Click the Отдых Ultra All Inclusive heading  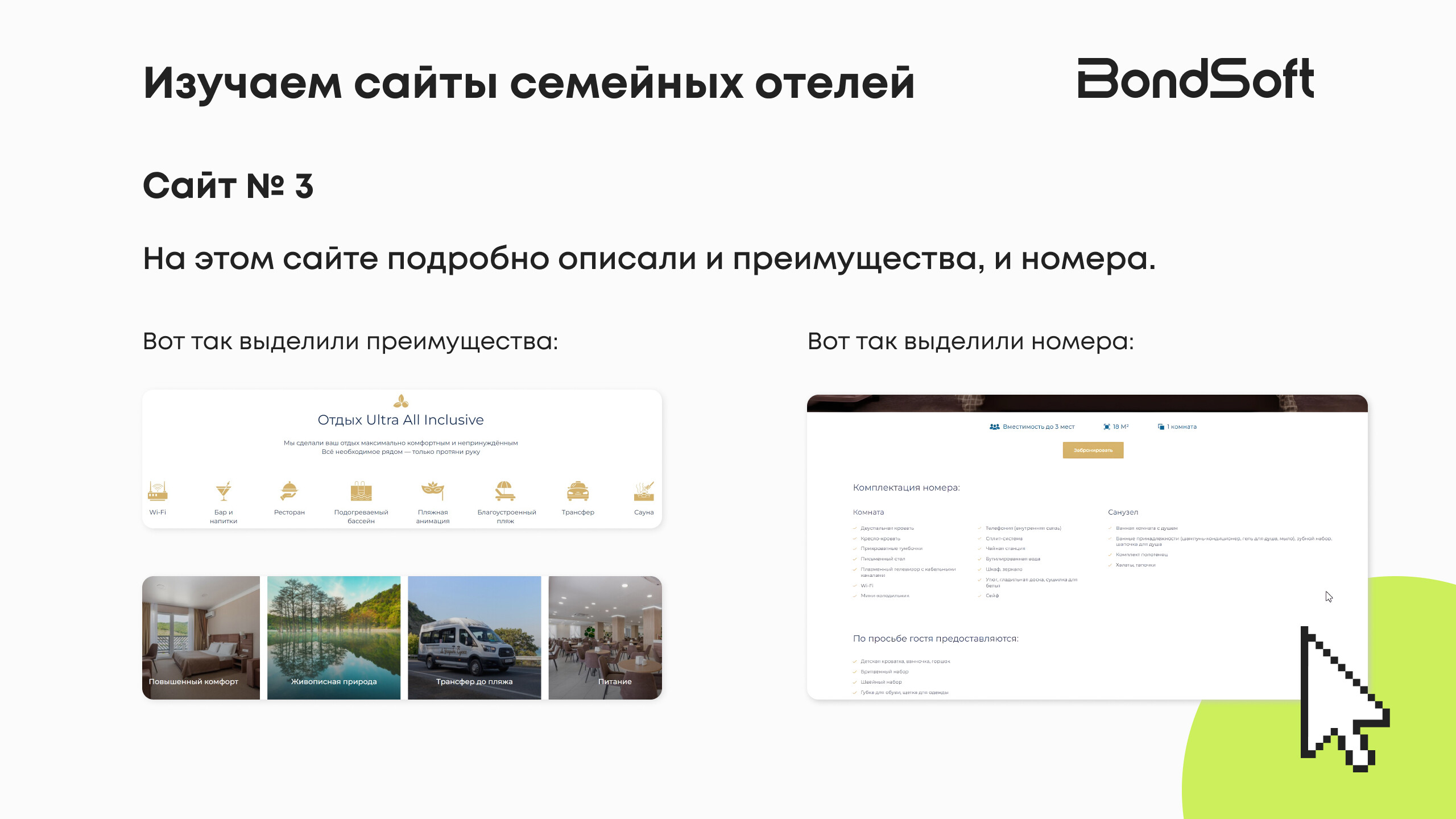point(401,420)
